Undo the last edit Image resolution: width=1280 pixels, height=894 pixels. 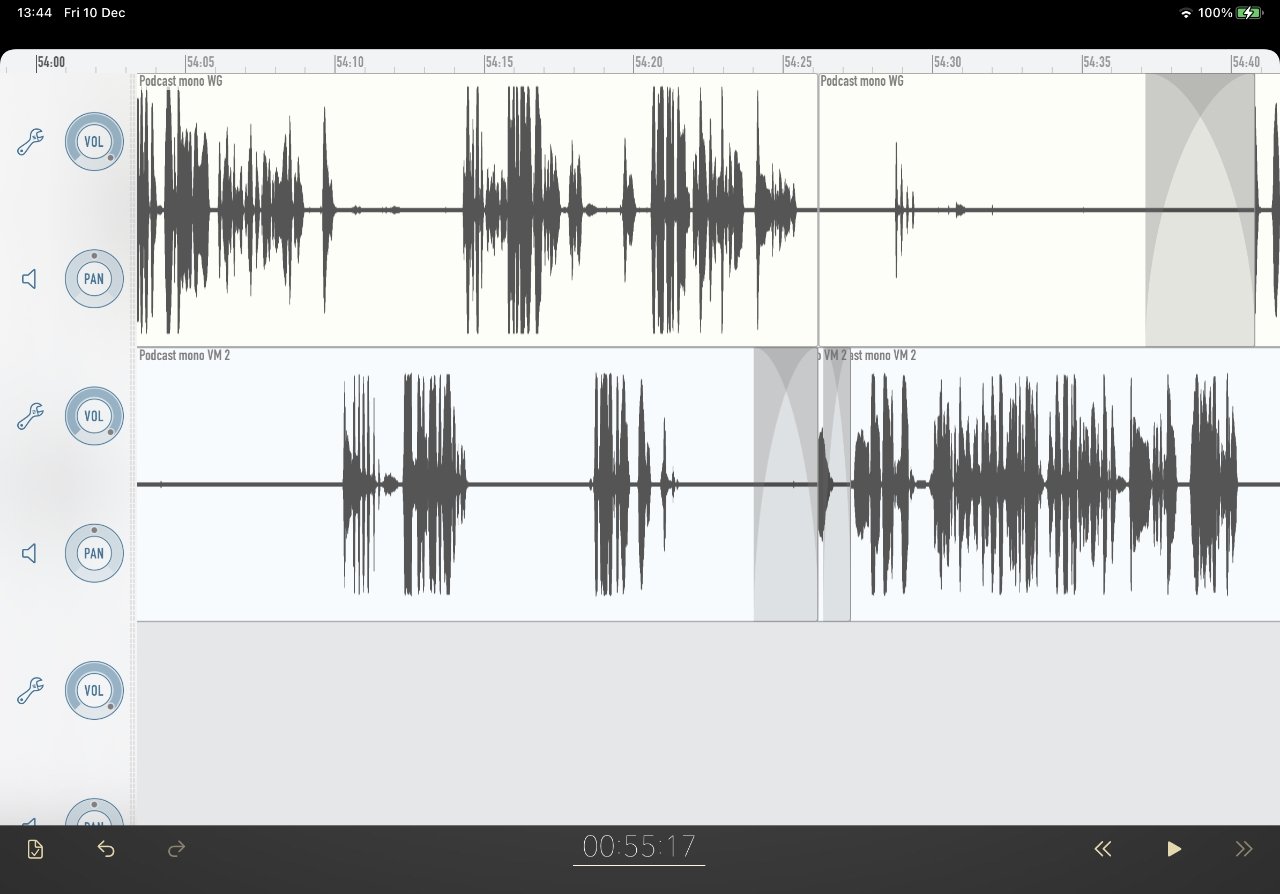106,850
